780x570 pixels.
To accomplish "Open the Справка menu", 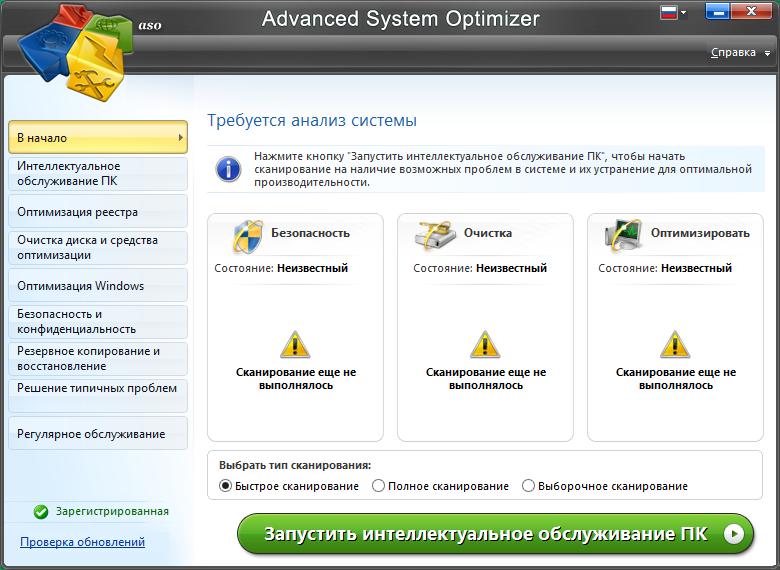I will coord(733,52).
